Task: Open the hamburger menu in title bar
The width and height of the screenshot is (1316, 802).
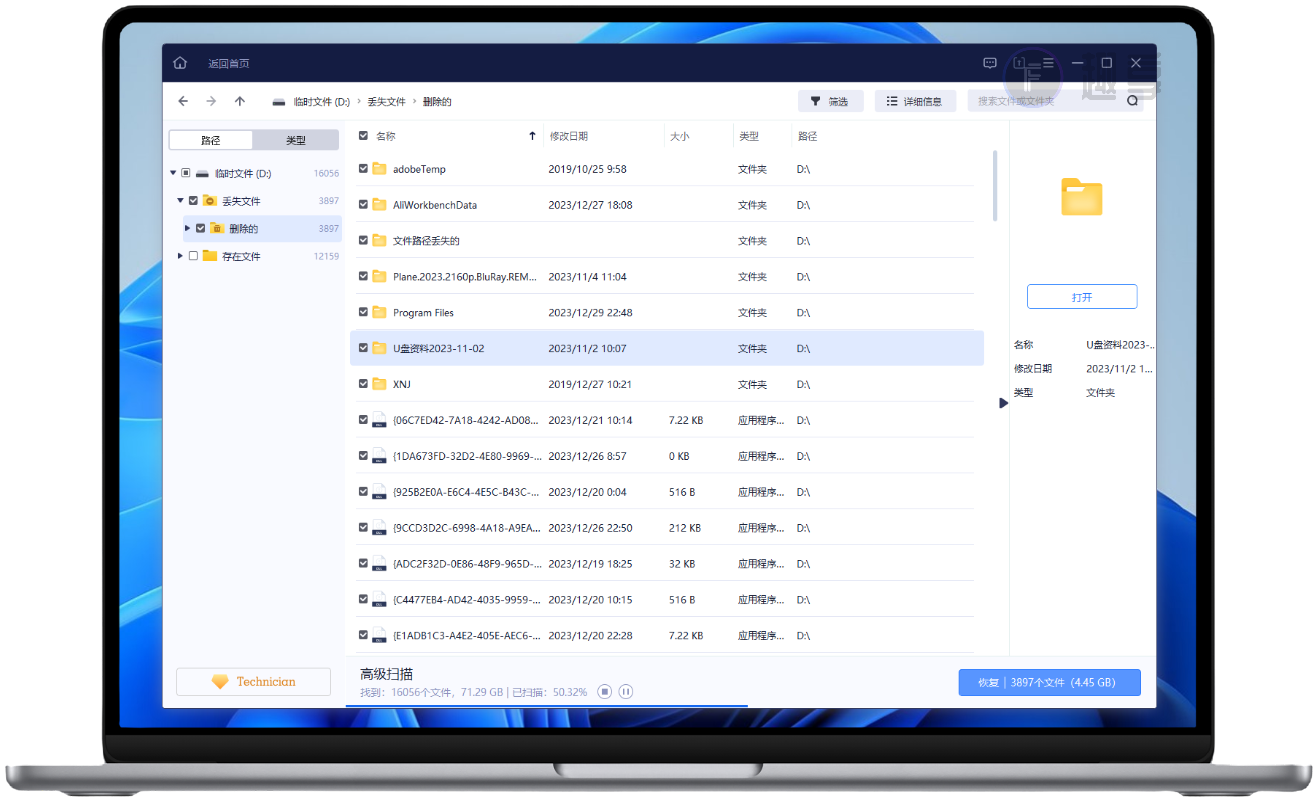Action: pos(1049,63)
